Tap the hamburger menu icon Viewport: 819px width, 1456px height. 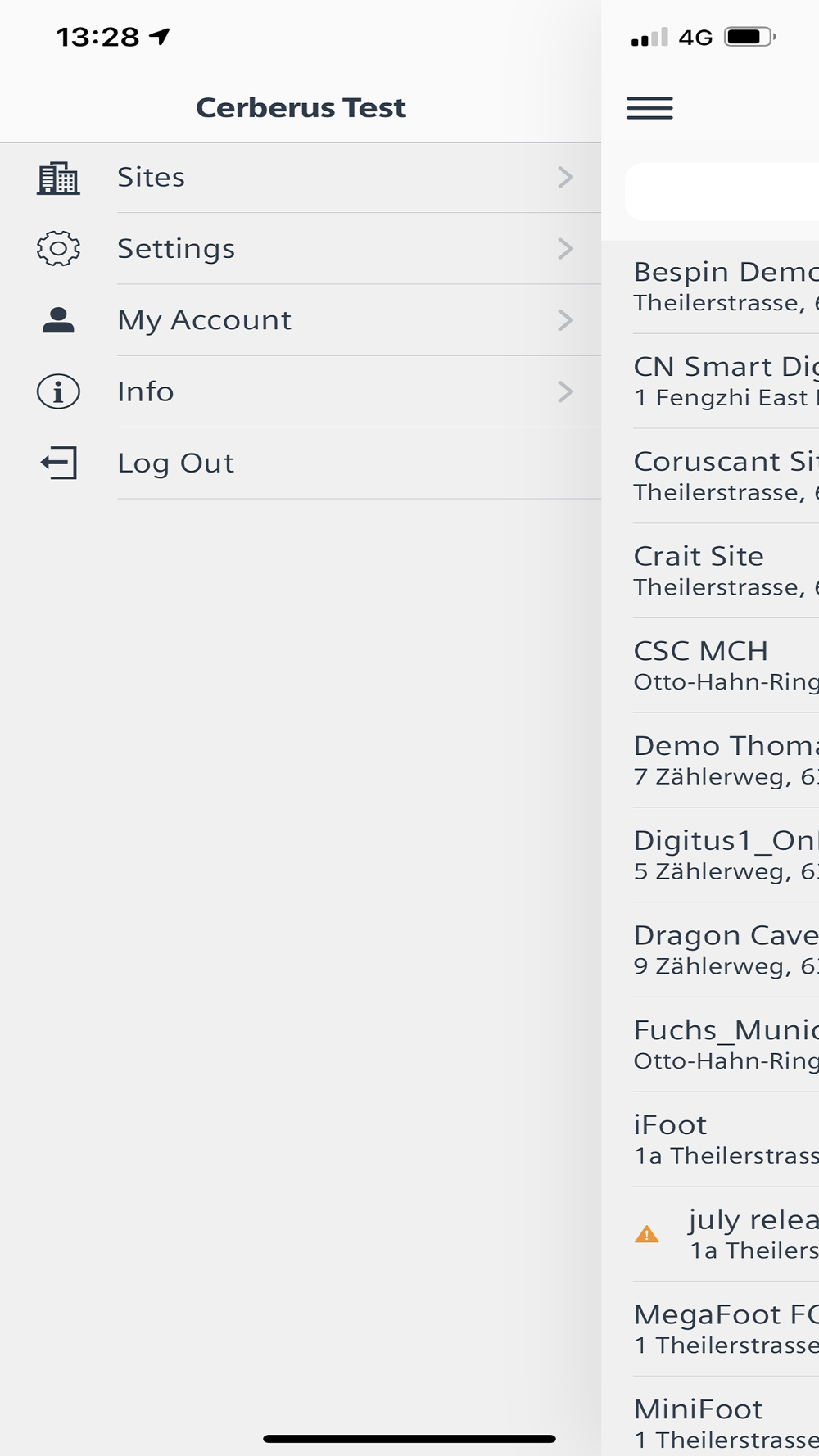click(x=649, y=108)
